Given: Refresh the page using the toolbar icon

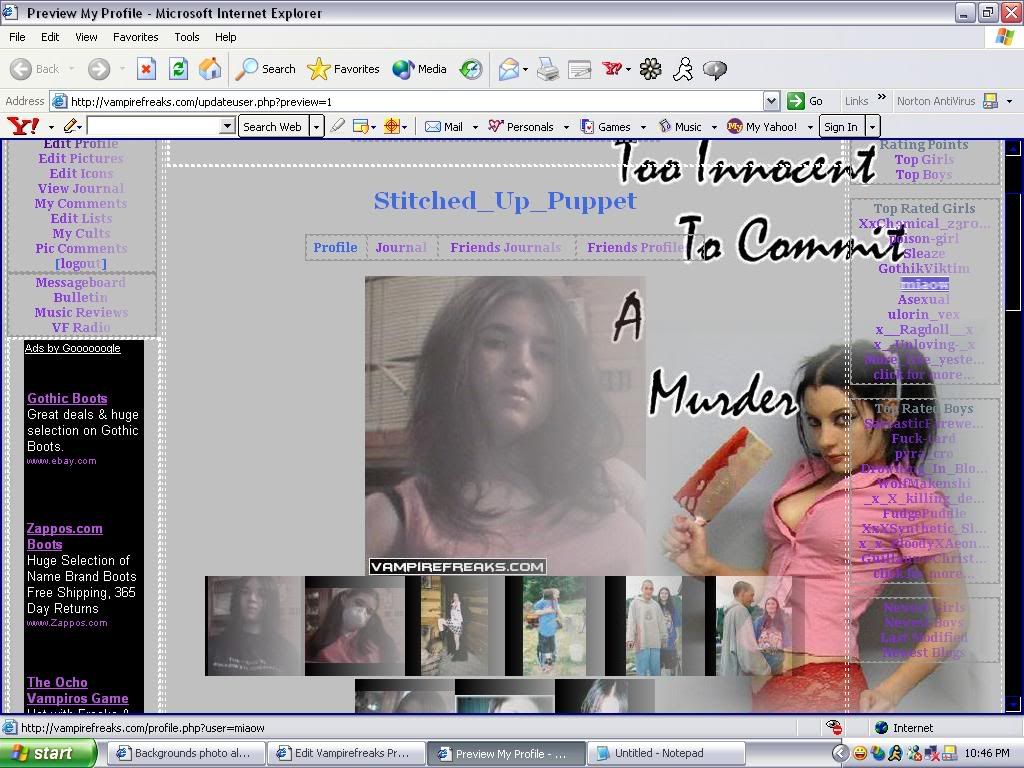Looking at the screenshot, I should click(178, 69).
